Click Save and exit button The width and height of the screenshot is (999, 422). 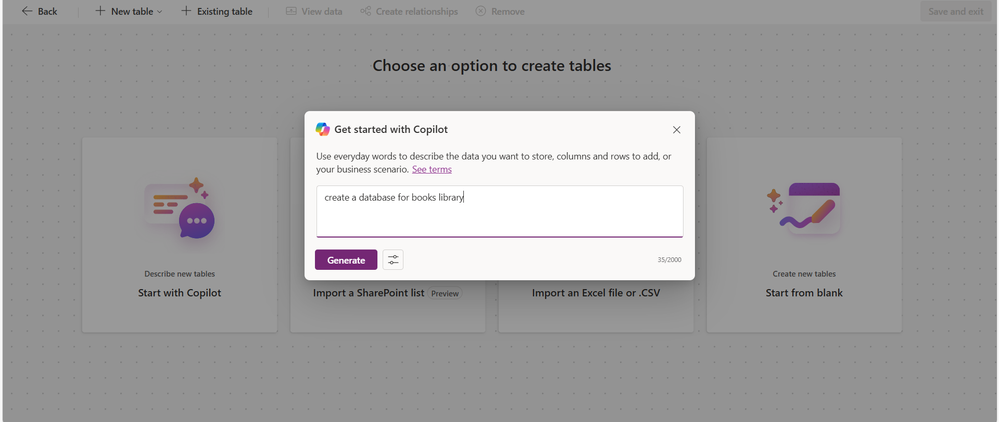point(955,11)
